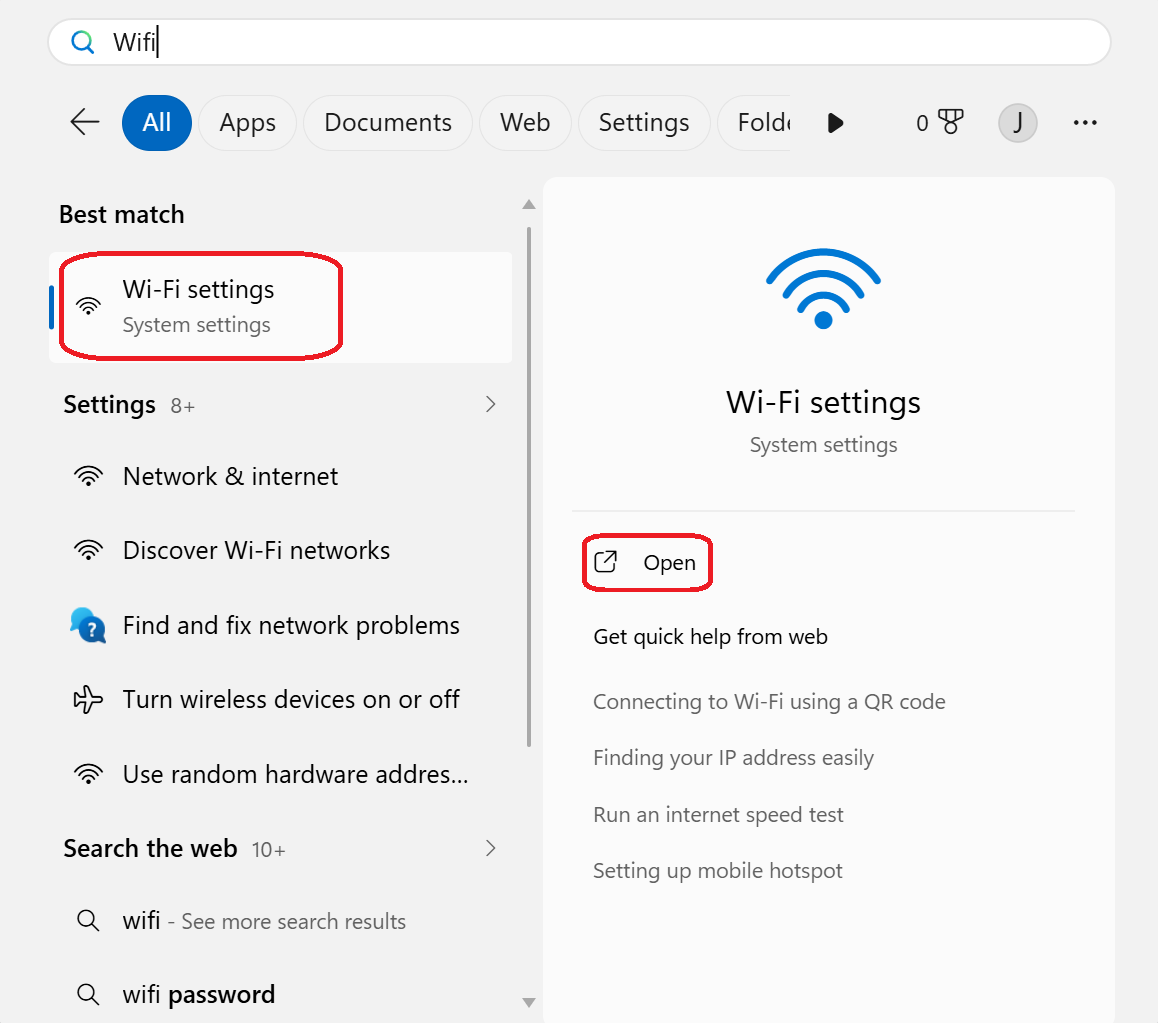Click the search magnifier icon in search box

82,42
